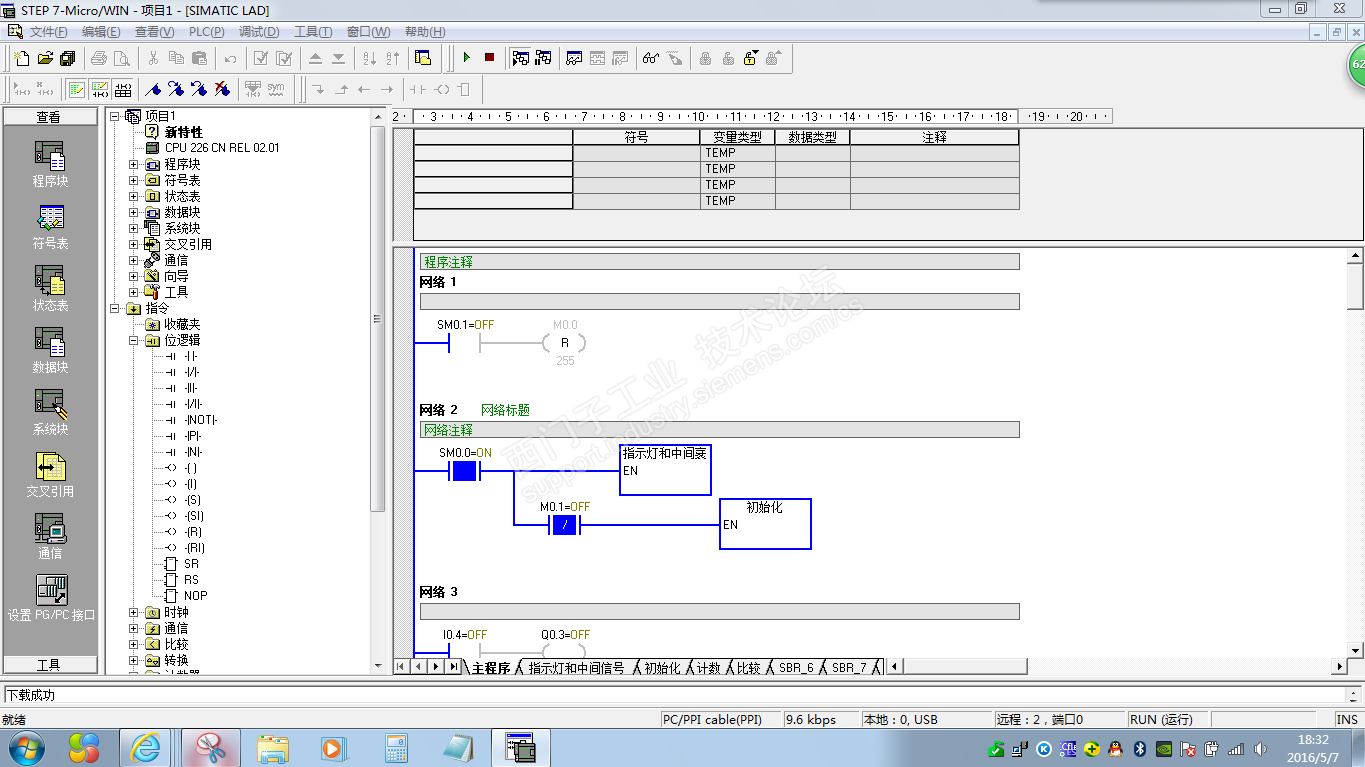1365x767 pixels.
Task: Open Program Block in the view bar
Action: [50, 165]
